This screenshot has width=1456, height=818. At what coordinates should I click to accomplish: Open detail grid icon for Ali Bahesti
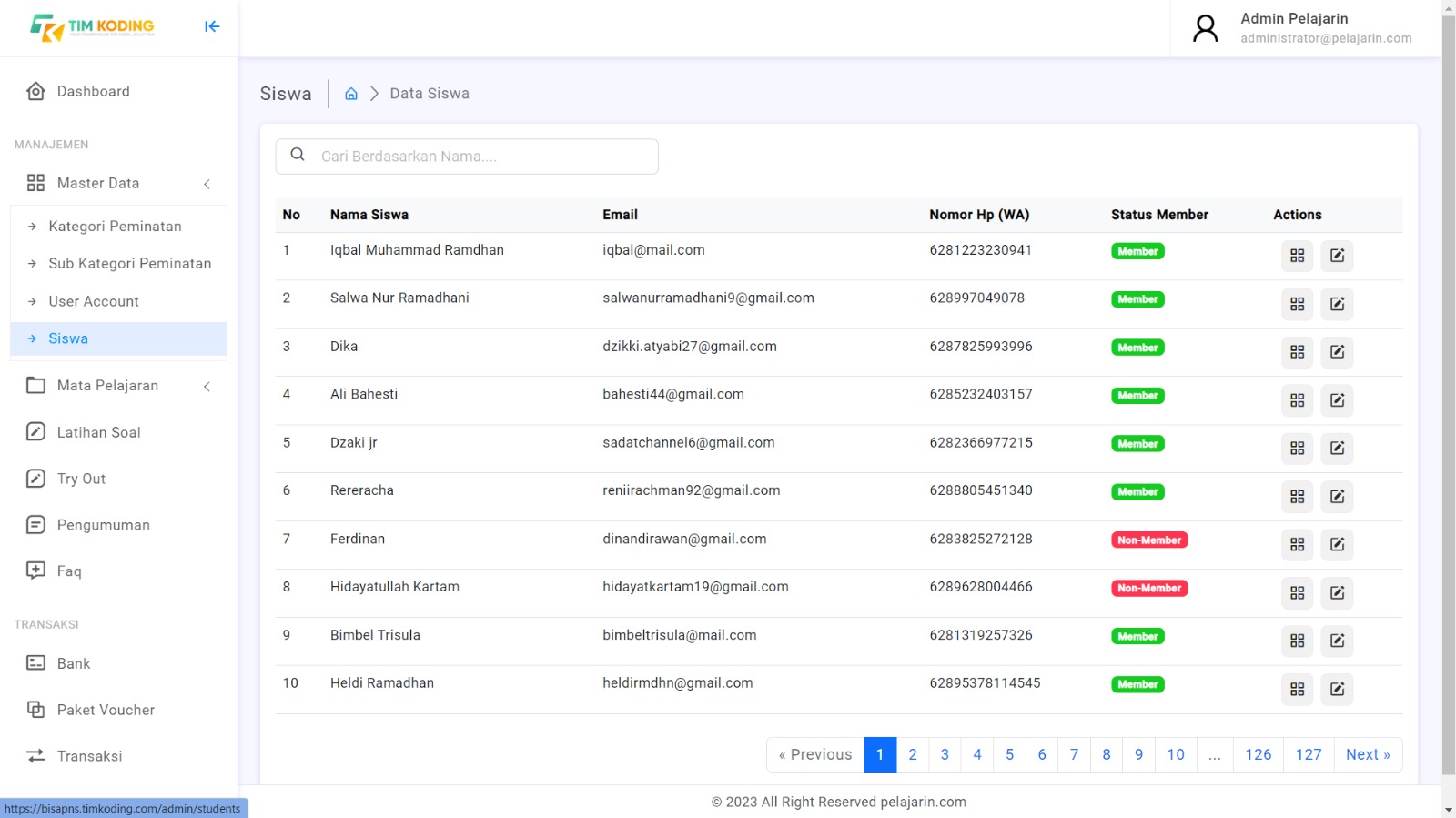[x=1298, y=400]
